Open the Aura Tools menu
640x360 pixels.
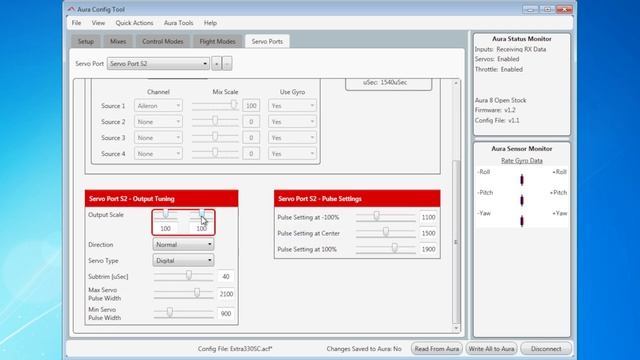tap(178, 23)
